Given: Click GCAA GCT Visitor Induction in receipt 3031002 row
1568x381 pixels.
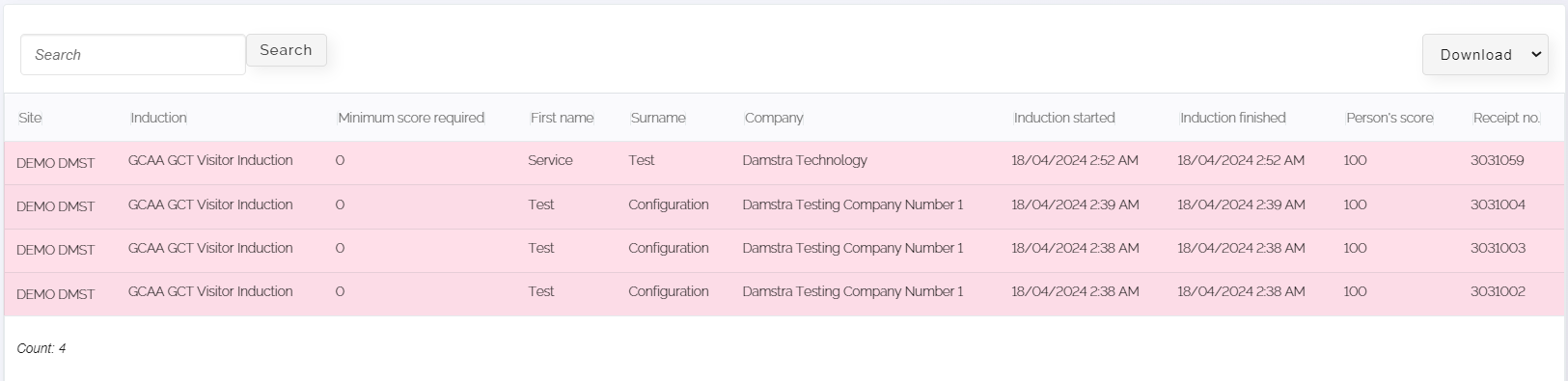Looking at the screenshot, I should coord(210,291).
